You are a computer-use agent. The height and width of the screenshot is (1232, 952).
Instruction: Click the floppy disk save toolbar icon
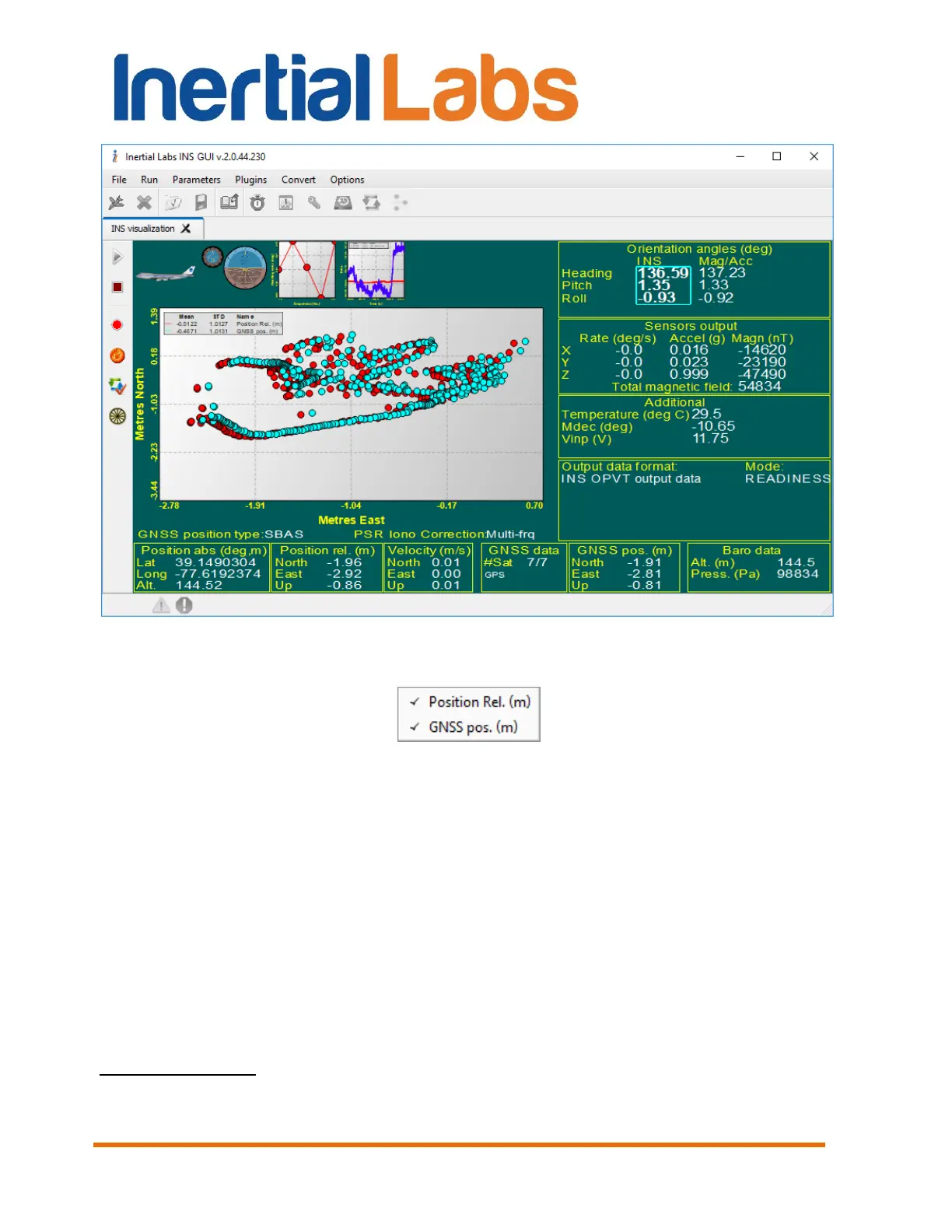(x=201, y=203)
